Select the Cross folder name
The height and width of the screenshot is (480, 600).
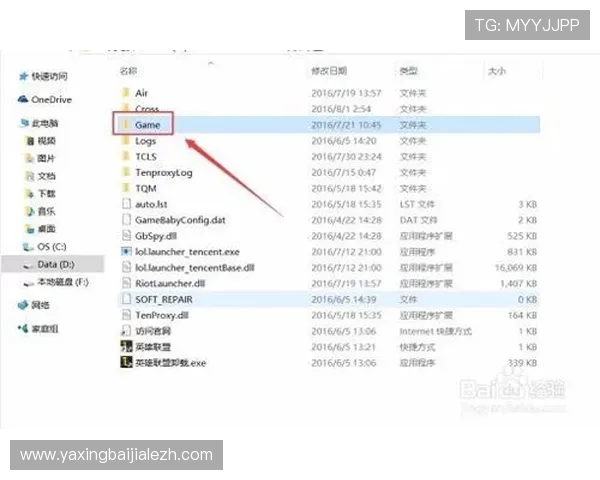pyautogui.click(x=147, y=109)
